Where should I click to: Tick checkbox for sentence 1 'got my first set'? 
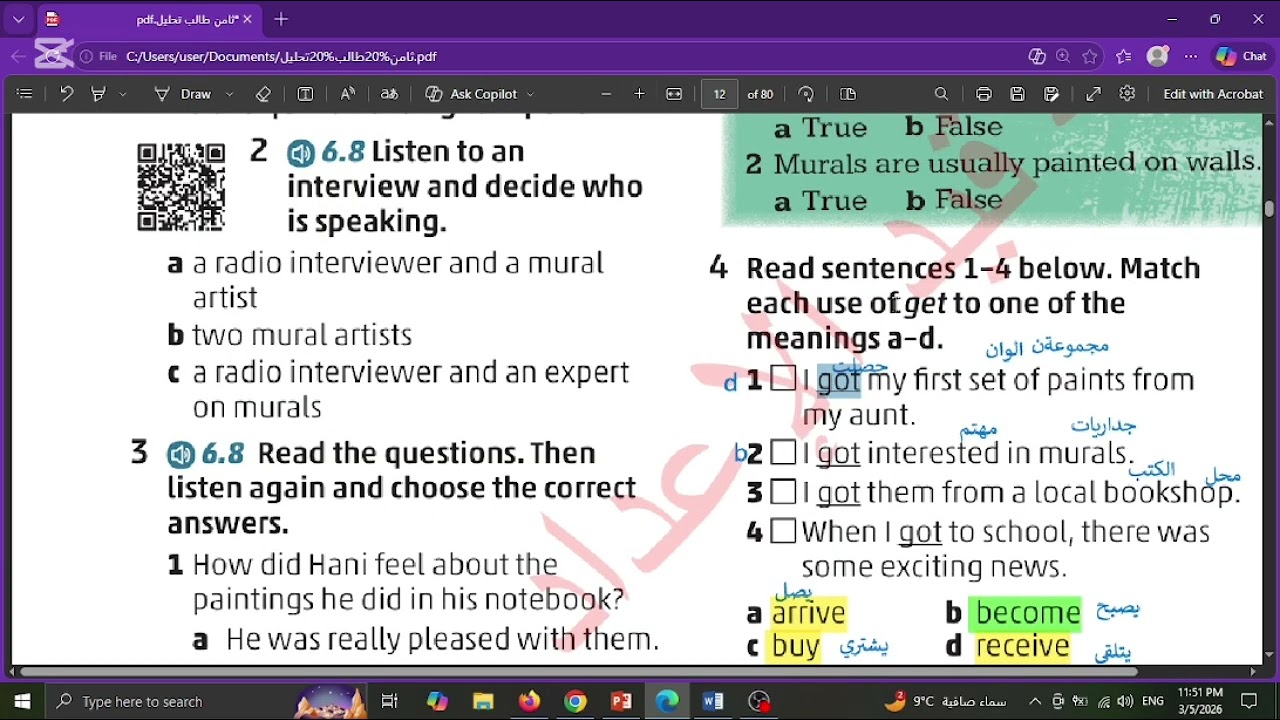pos(784,378)
